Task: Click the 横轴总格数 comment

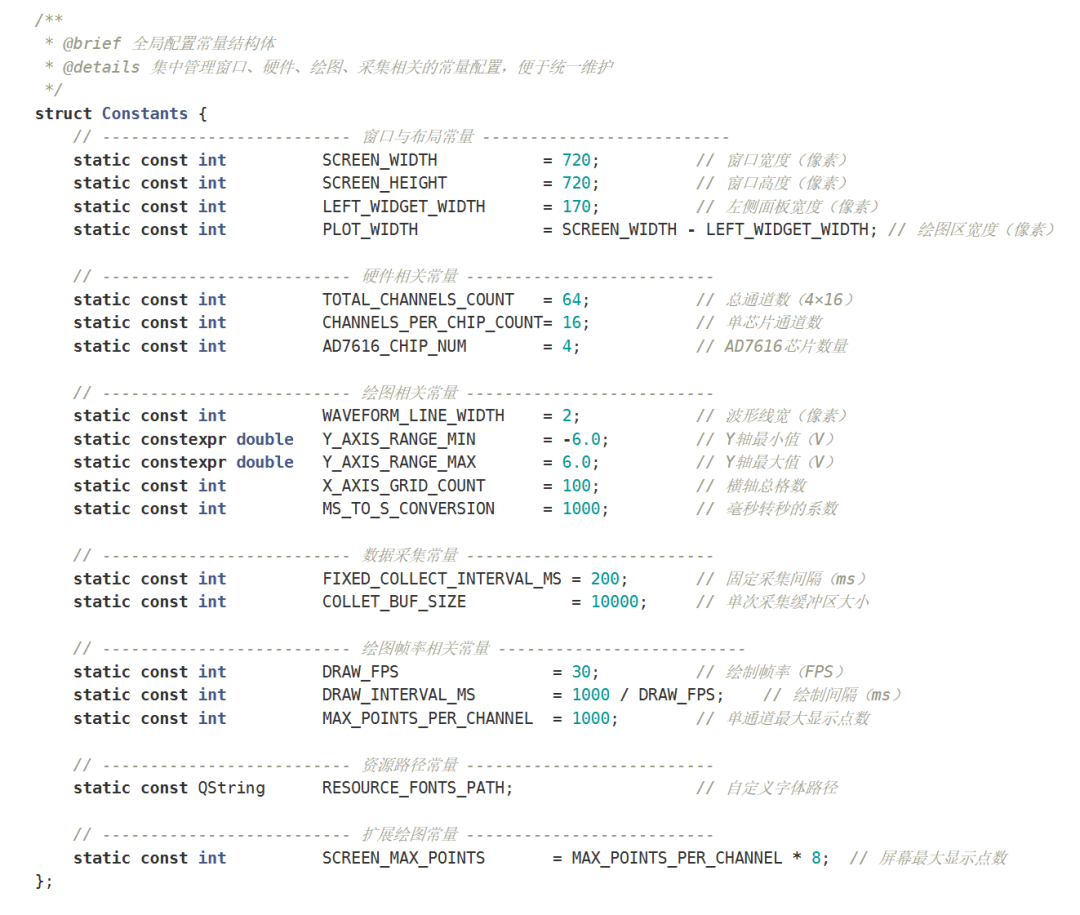Action: (766, 486)
